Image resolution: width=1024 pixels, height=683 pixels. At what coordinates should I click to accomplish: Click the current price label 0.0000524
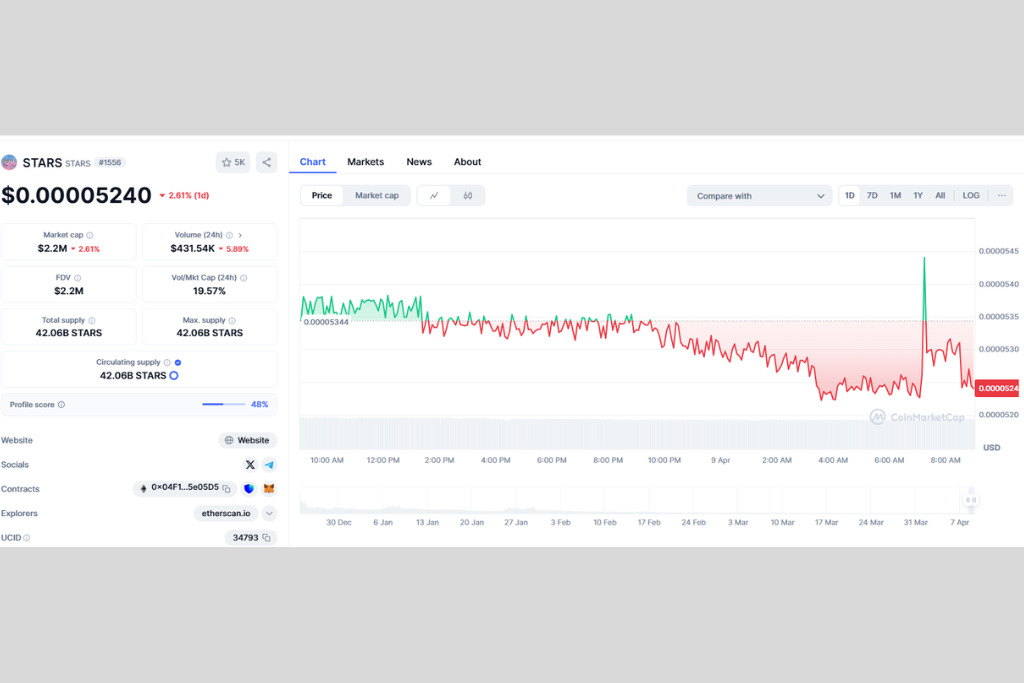click(x=997, y=389)
